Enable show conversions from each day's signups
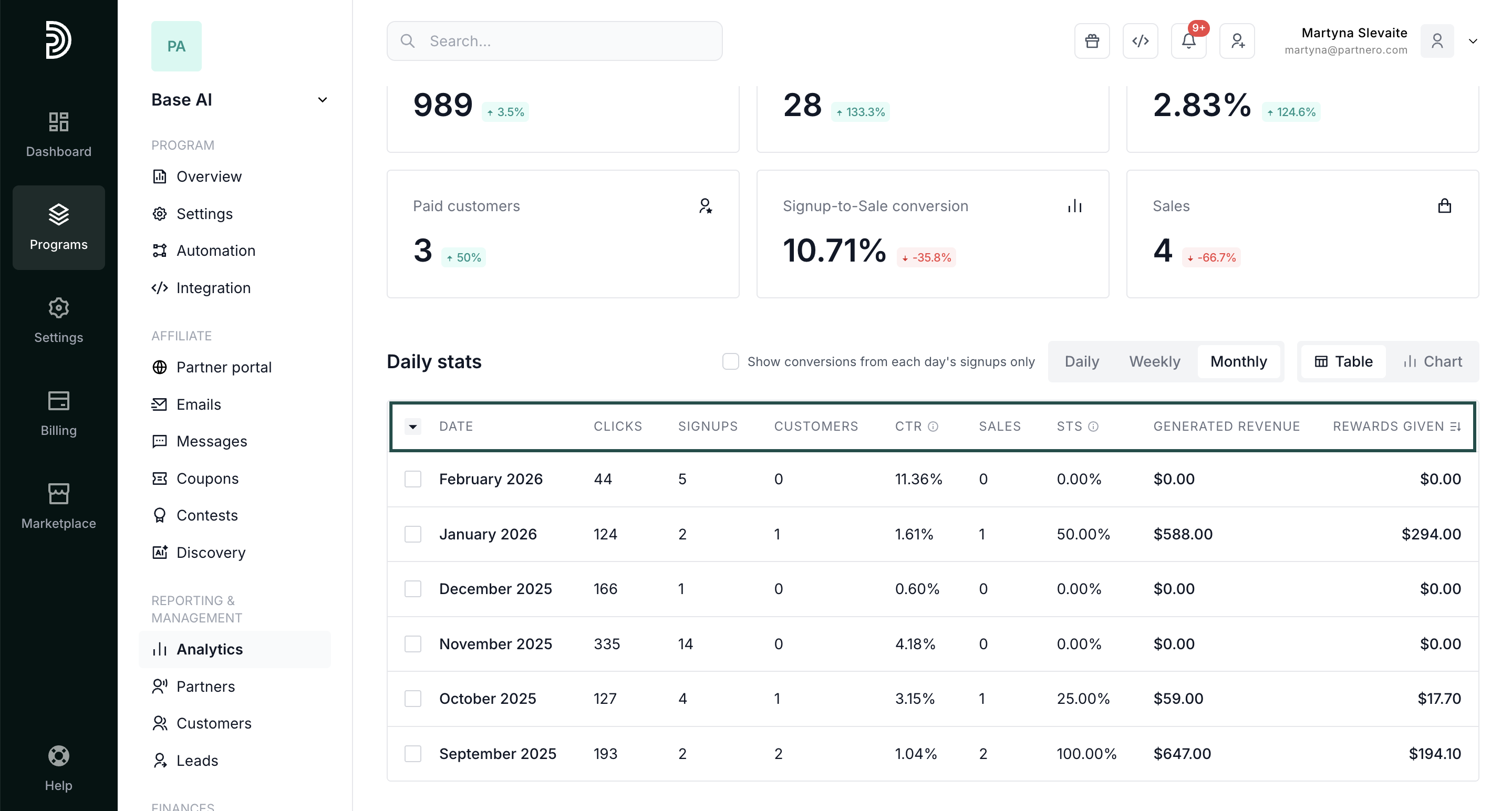This screenshot has width=1512, height=811. 730,361
